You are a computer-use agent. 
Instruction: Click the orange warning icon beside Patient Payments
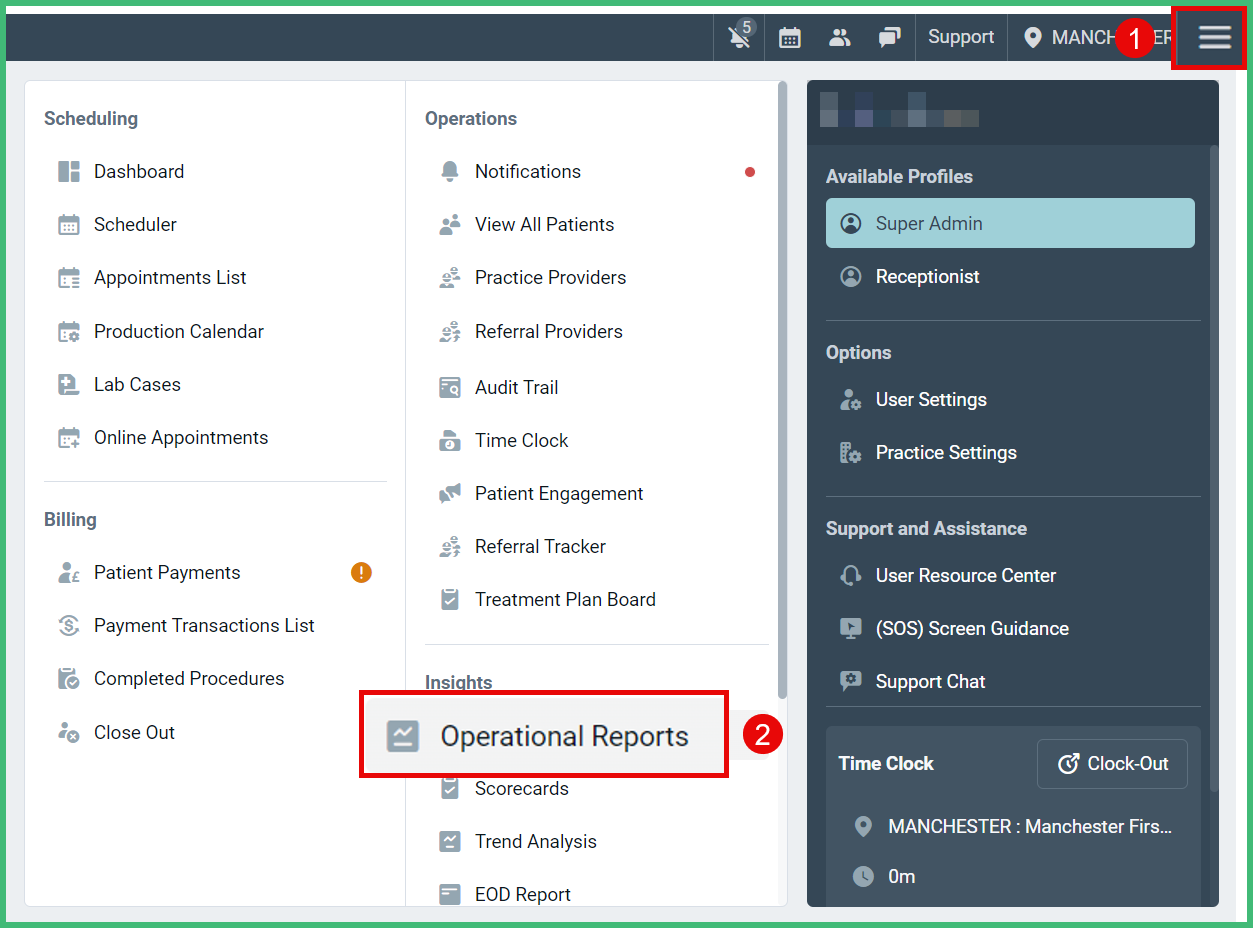(x=361, y=571)
